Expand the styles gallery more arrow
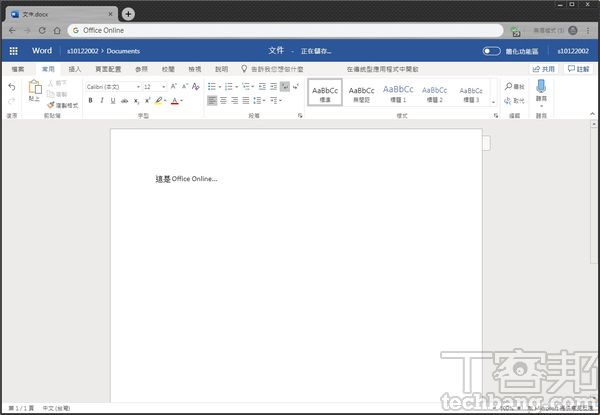The height and width of the screenshot is (415, 600). [493, 102]
